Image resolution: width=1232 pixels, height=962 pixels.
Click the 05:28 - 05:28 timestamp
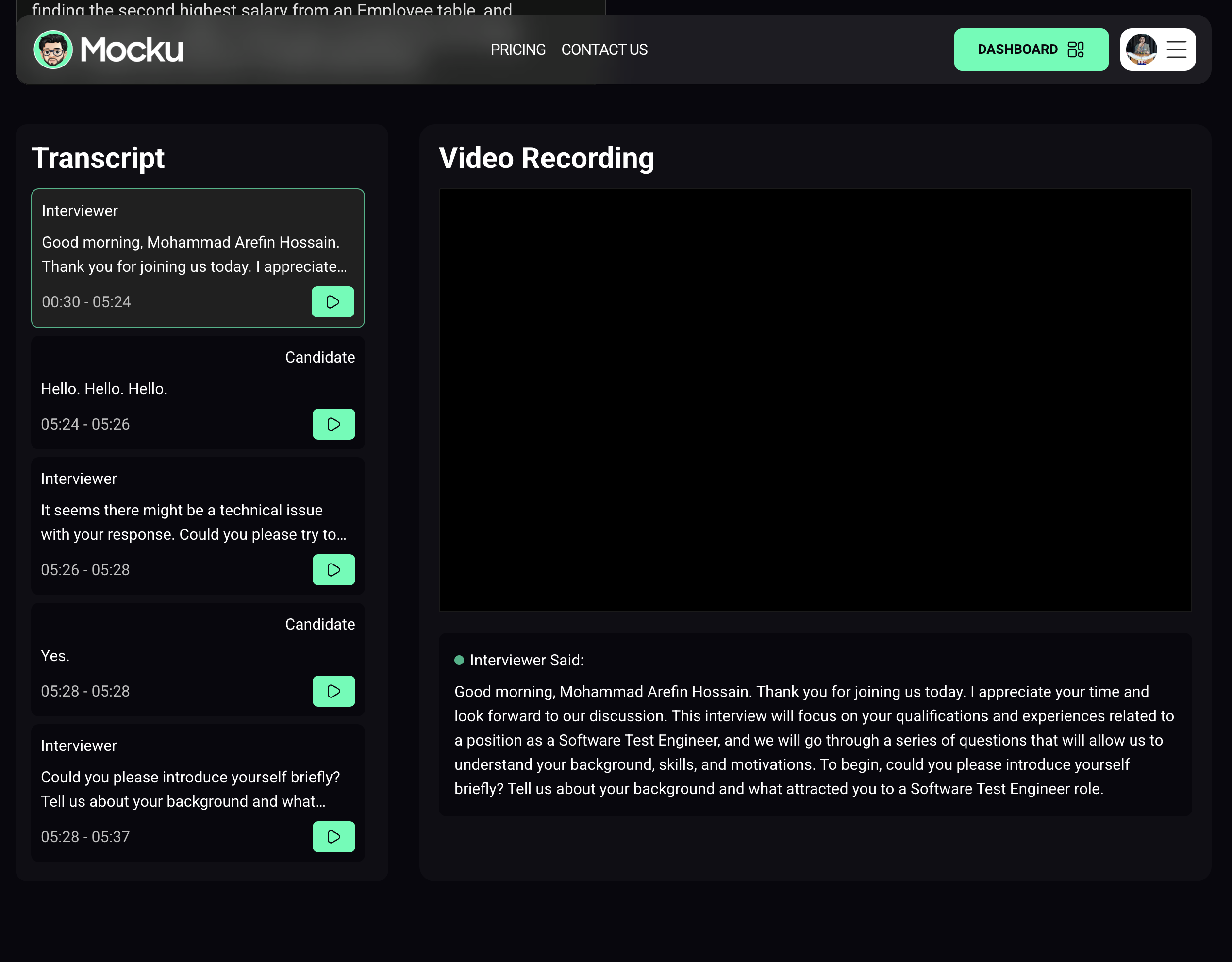pos(85,691)
